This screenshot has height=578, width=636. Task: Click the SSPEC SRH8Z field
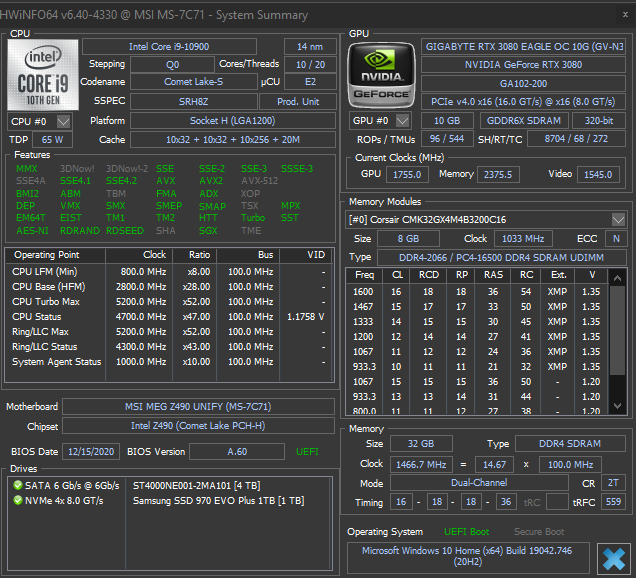(193, 101)
